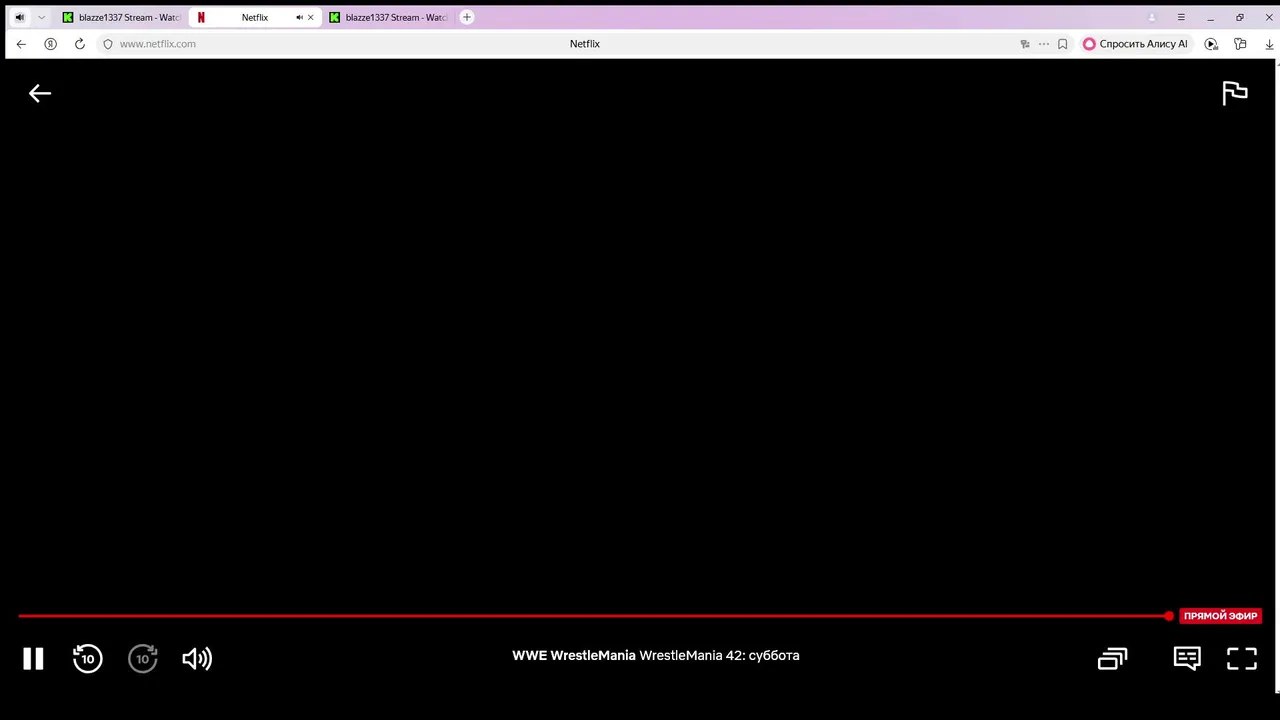Click the progress bar scrubber handle

point(1169,616)
